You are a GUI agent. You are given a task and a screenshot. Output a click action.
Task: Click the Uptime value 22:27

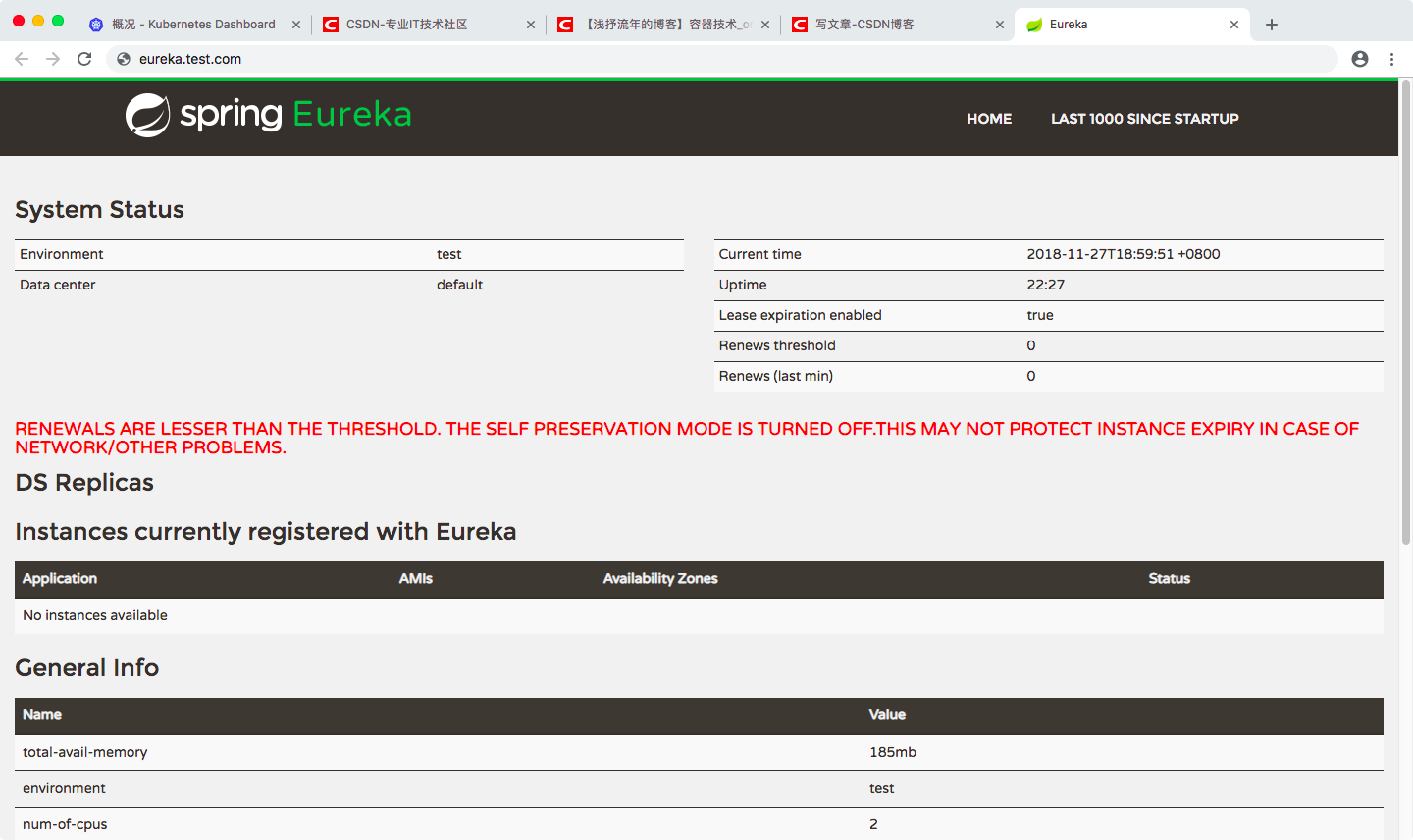pos(1046,285)
